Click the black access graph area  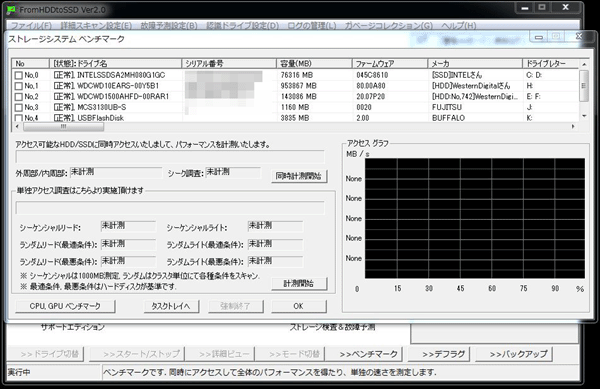click(x=475, y=218)
